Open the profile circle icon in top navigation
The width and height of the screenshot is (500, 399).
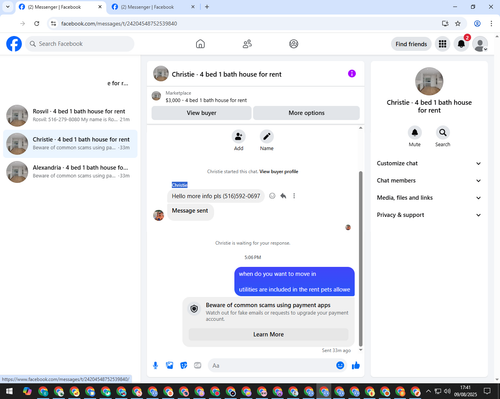(x=294, y=44)
